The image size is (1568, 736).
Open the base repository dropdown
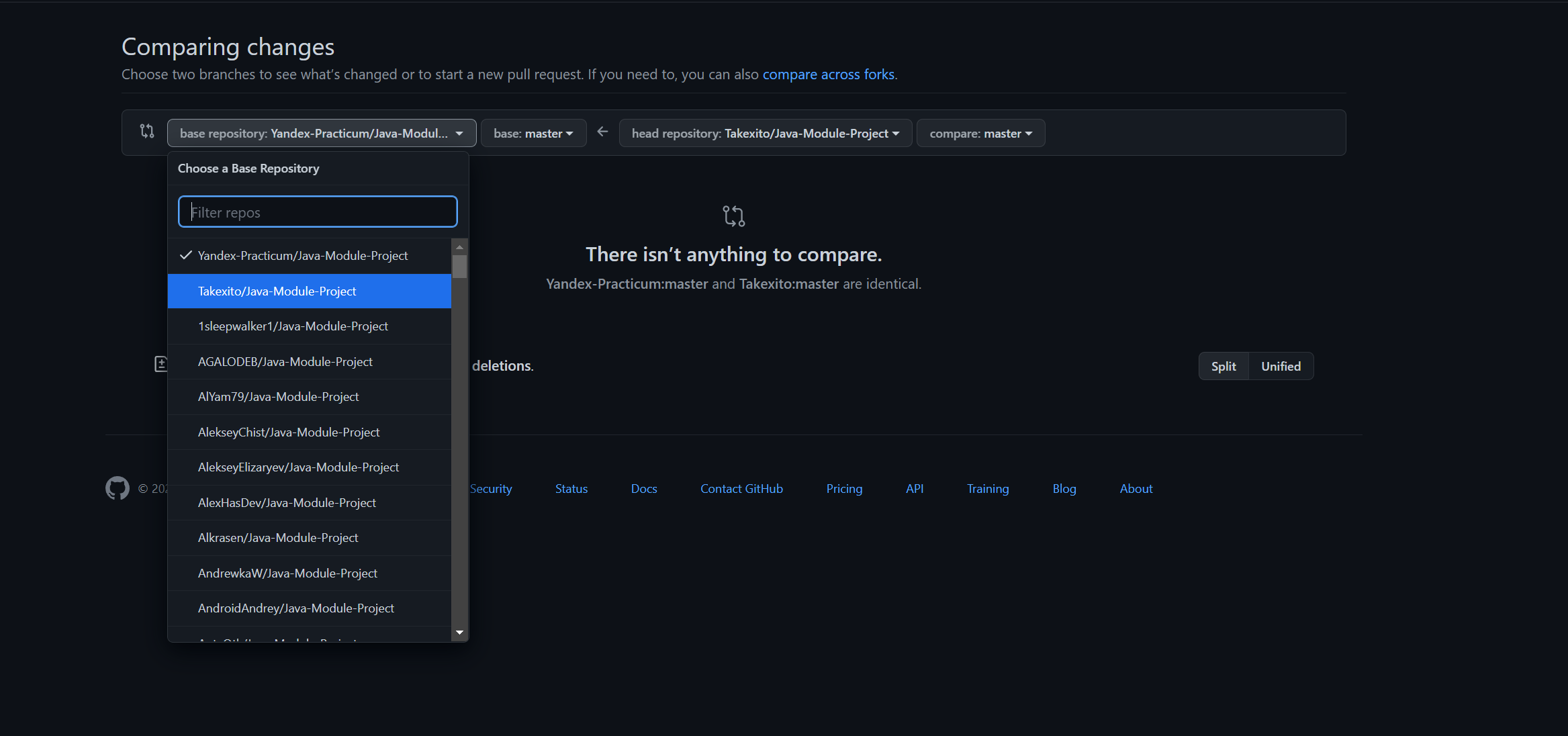click(x=322, y=133)
